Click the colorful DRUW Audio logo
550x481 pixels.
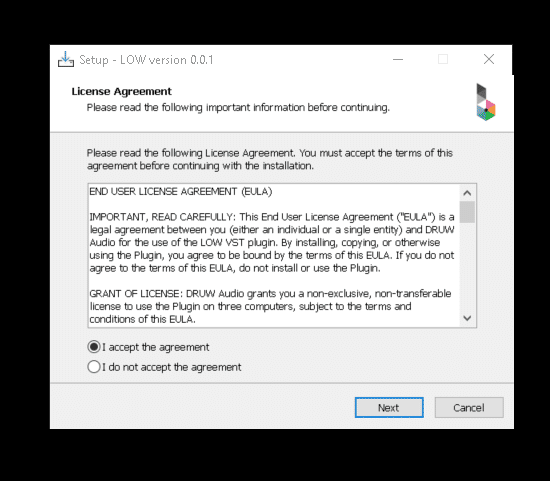point(486,102)
